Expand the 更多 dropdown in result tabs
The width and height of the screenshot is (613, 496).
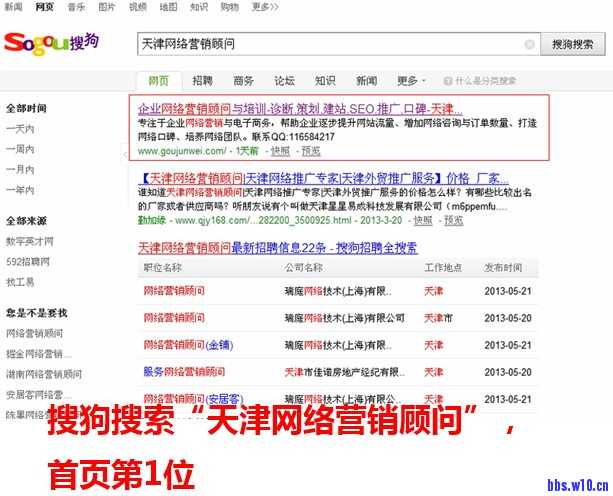coord(410,81)
